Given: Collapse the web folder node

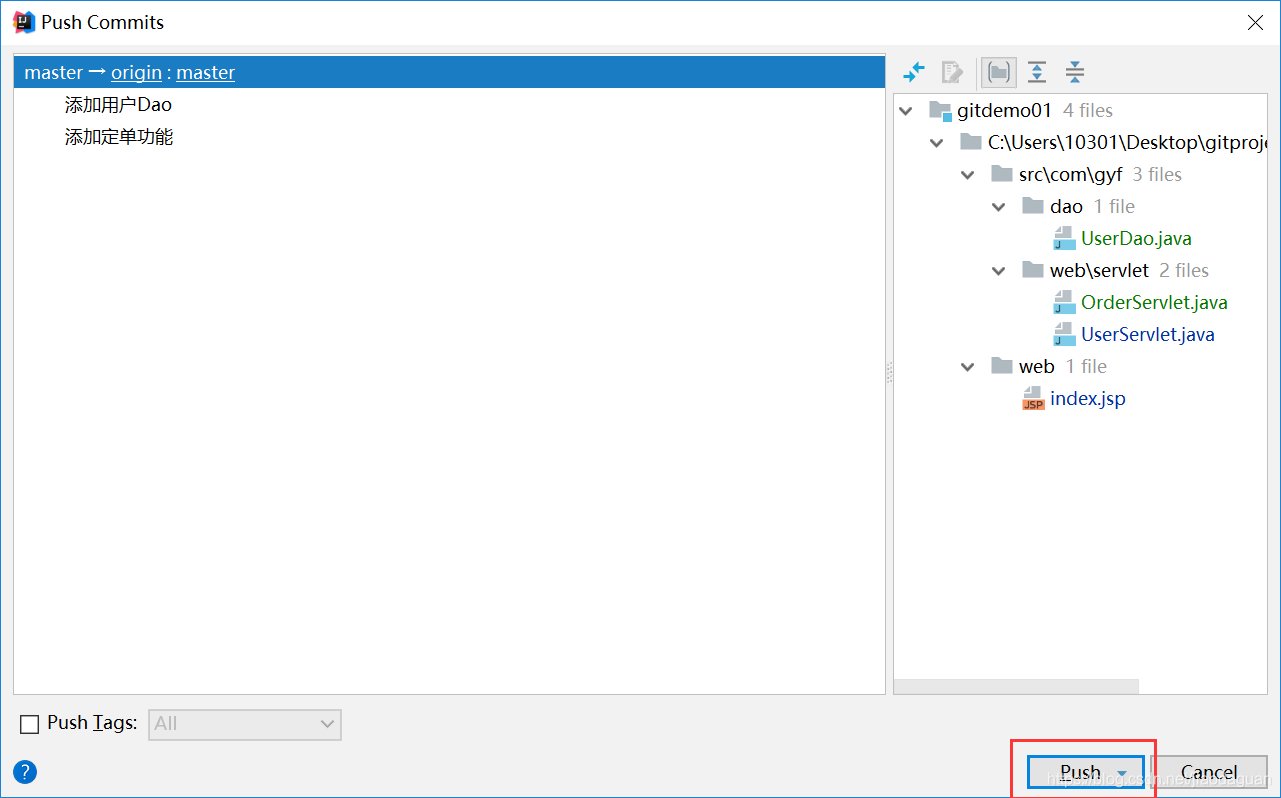Looking at the screenshot, I should pos(968,367).
